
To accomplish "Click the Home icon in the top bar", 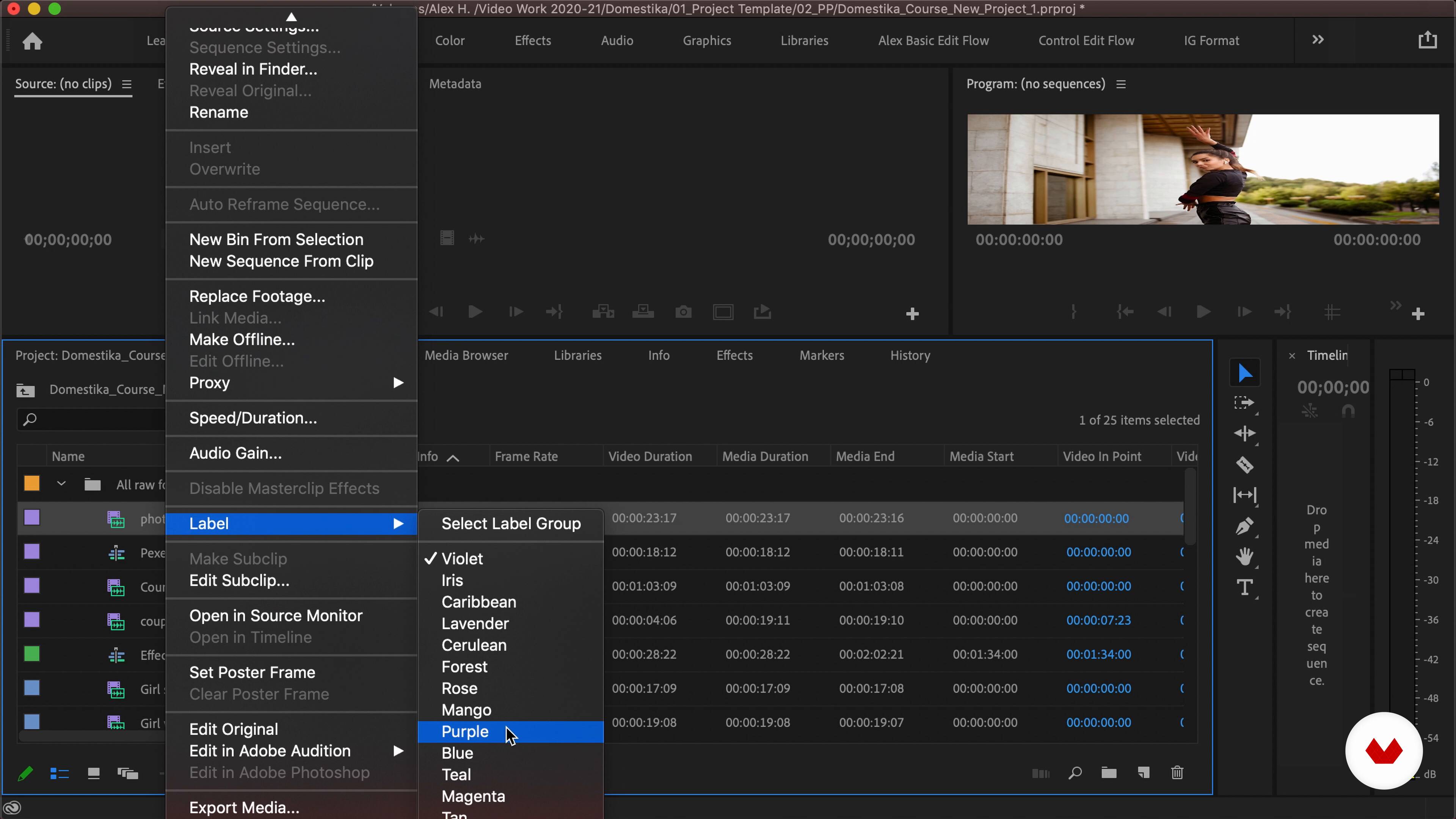I will (x=32, y=41).
